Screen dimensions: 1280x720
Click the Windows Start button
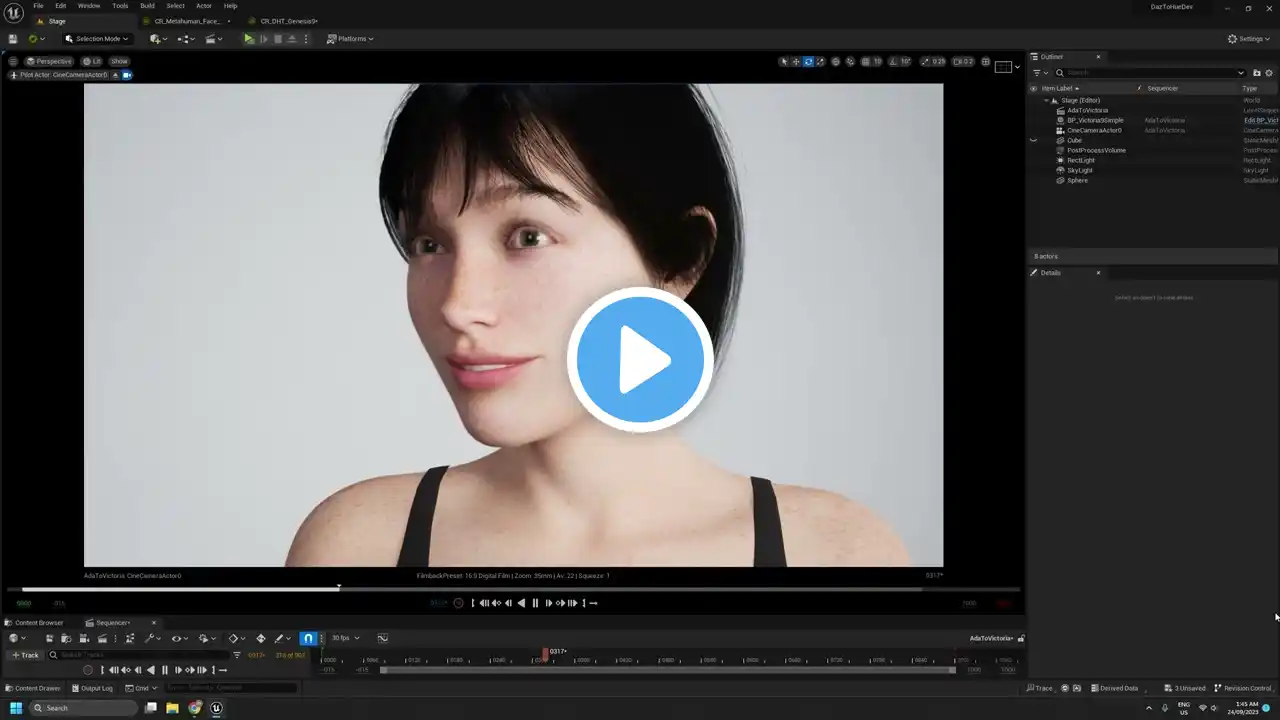[x=15, y=708]
